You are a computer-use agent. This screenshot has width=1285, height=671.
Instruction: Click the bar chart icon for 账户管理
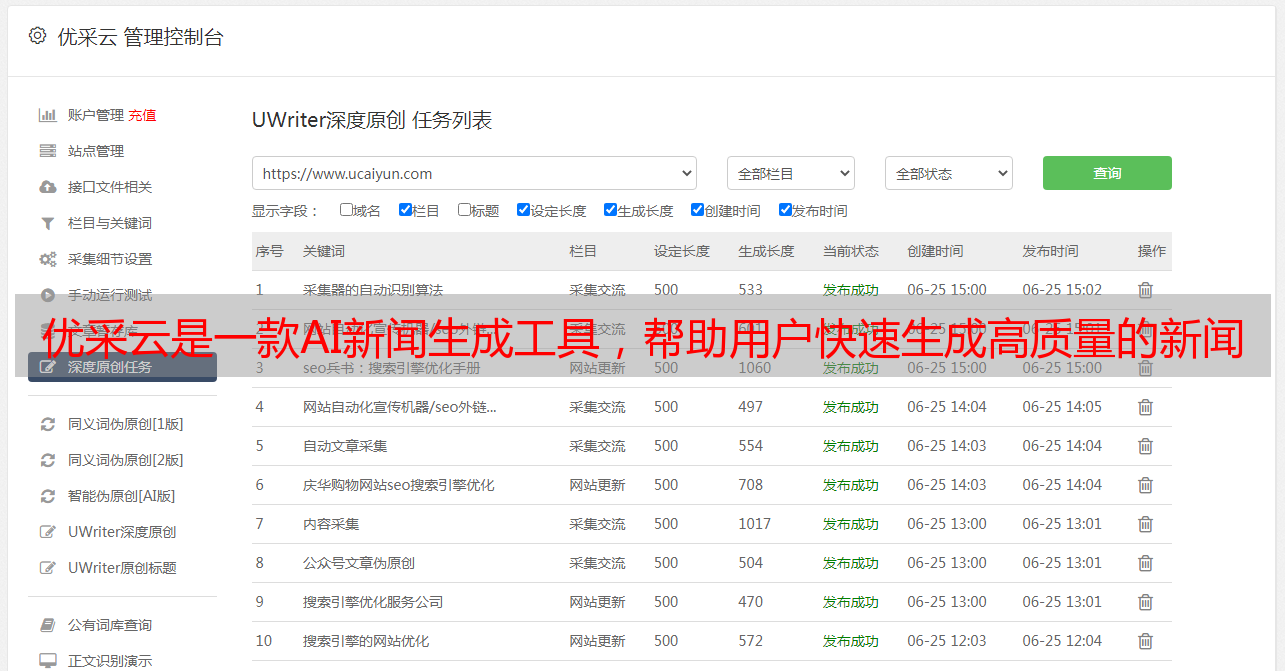[47, 115]
